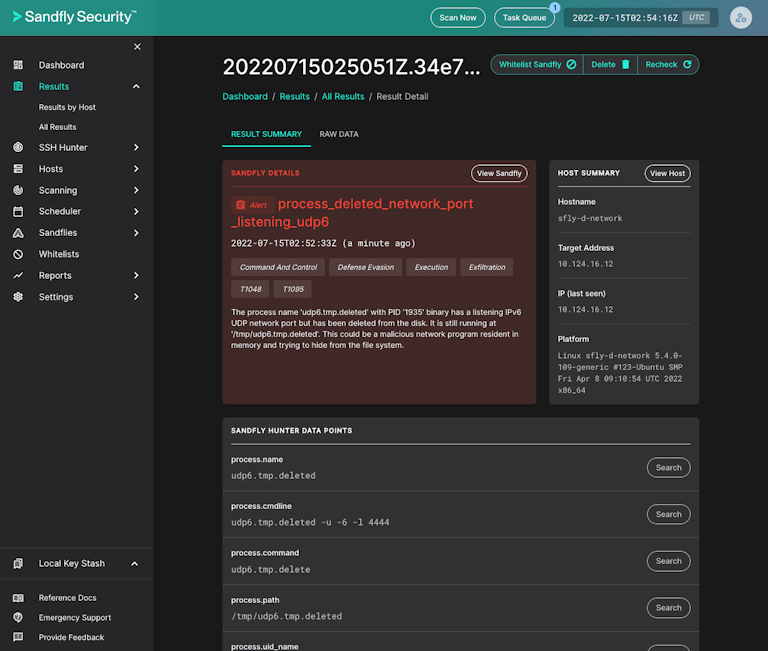The width and height of the screenshot is (768, 651).
Task: Click the T1095 technique tag
Action: pos(292,289)
